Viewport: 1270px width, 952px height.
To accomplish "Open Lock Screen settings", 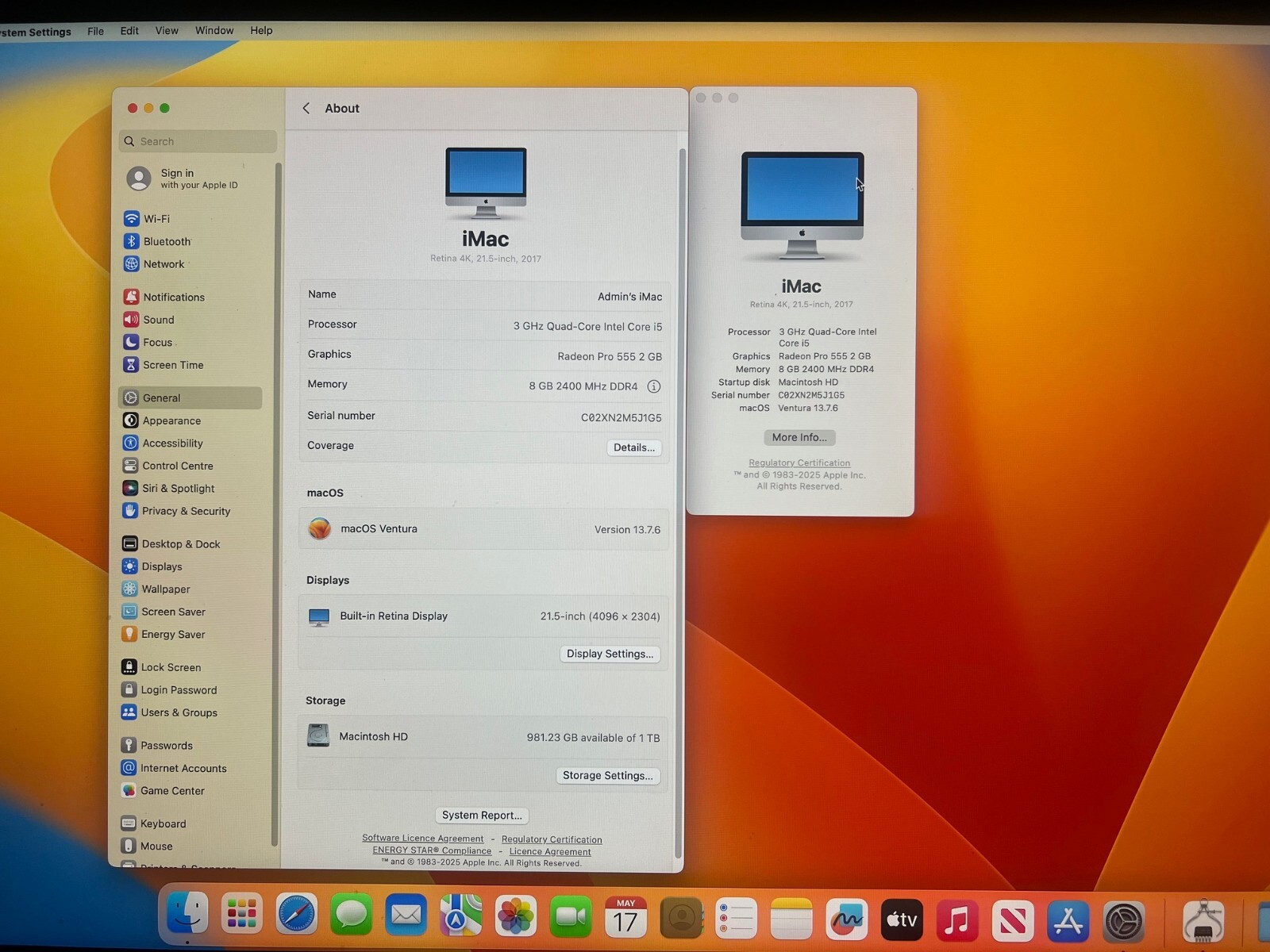I will [x=161, y=667].
